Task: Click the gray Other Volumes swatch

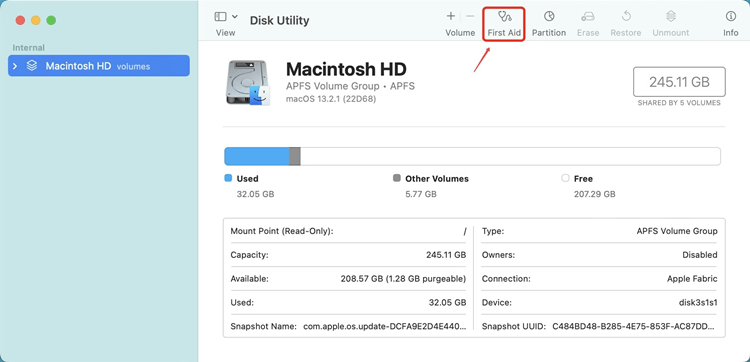Action: point(397,178)
